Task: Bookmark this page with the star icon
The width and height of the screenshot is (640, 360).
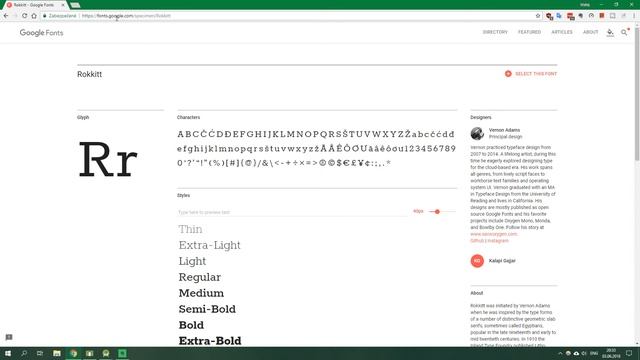Action: coord(538,16)
